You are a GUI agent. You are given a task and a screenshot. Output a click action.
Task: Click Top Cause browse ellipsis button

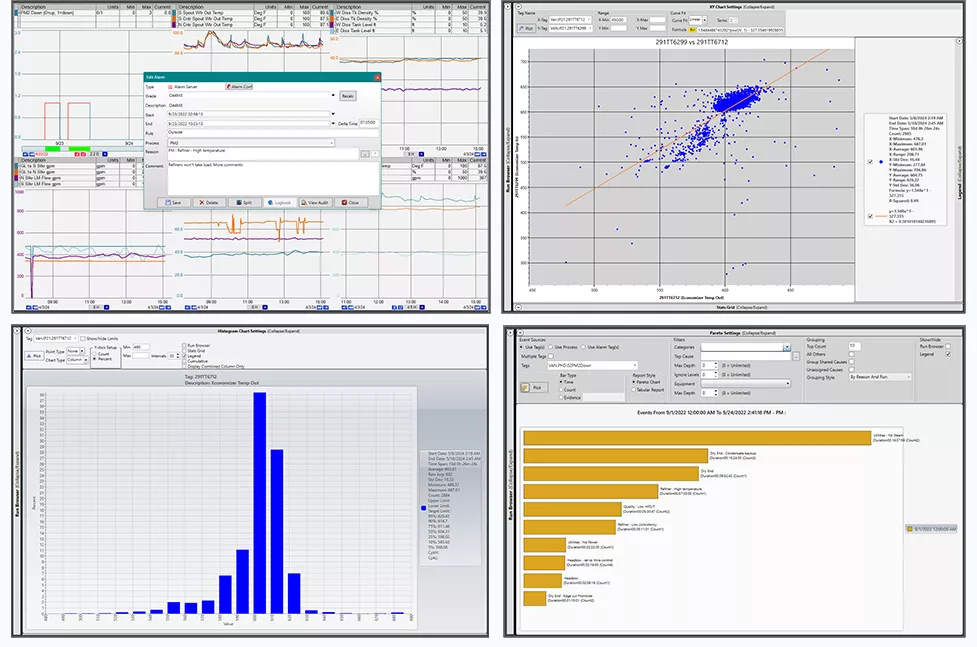pyautogui.click(x=796, y=356)
